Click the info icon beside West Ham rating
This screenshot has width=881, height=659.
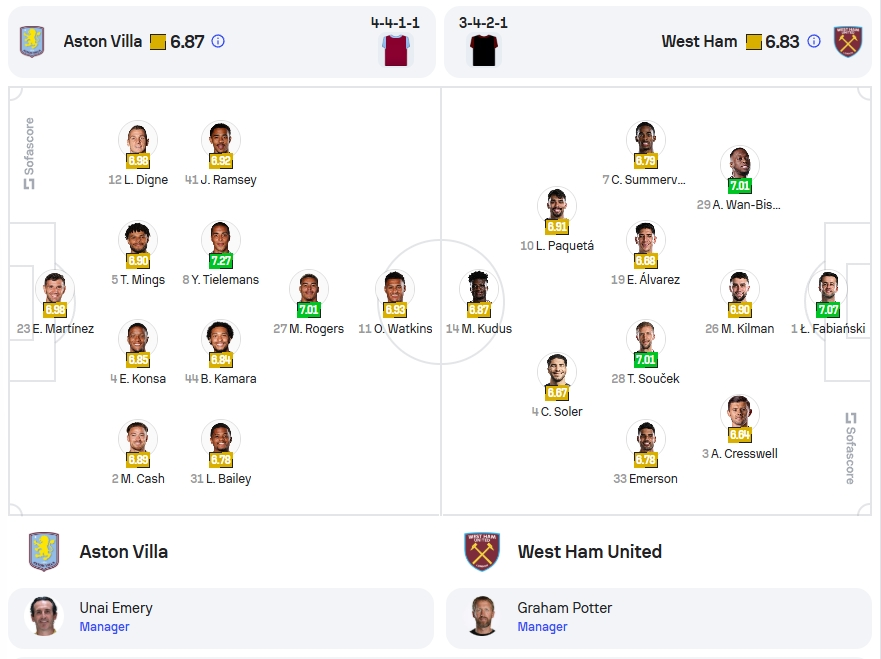point(814,41)
